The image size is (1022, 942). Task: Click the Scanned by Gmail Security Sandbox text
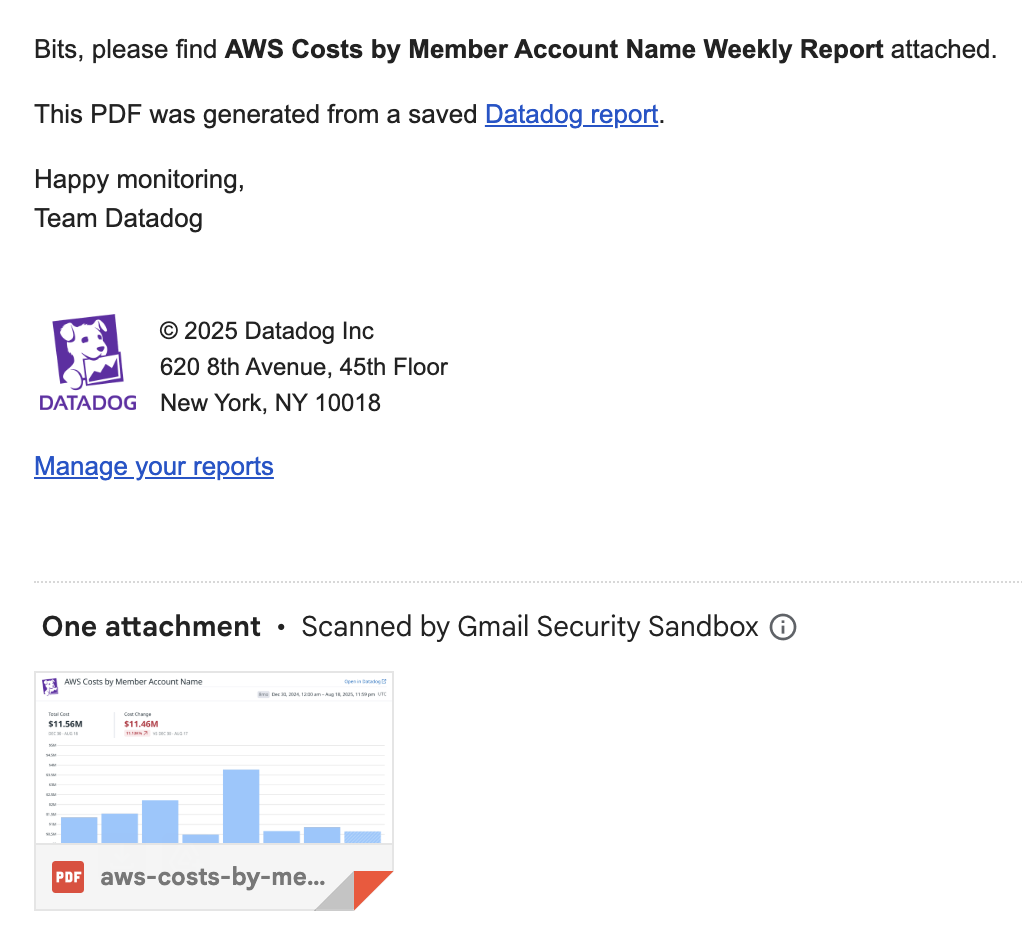coord(530,626)
